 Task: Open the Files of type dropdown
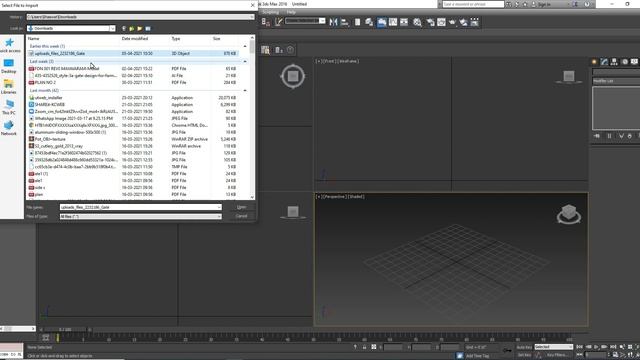219,216
